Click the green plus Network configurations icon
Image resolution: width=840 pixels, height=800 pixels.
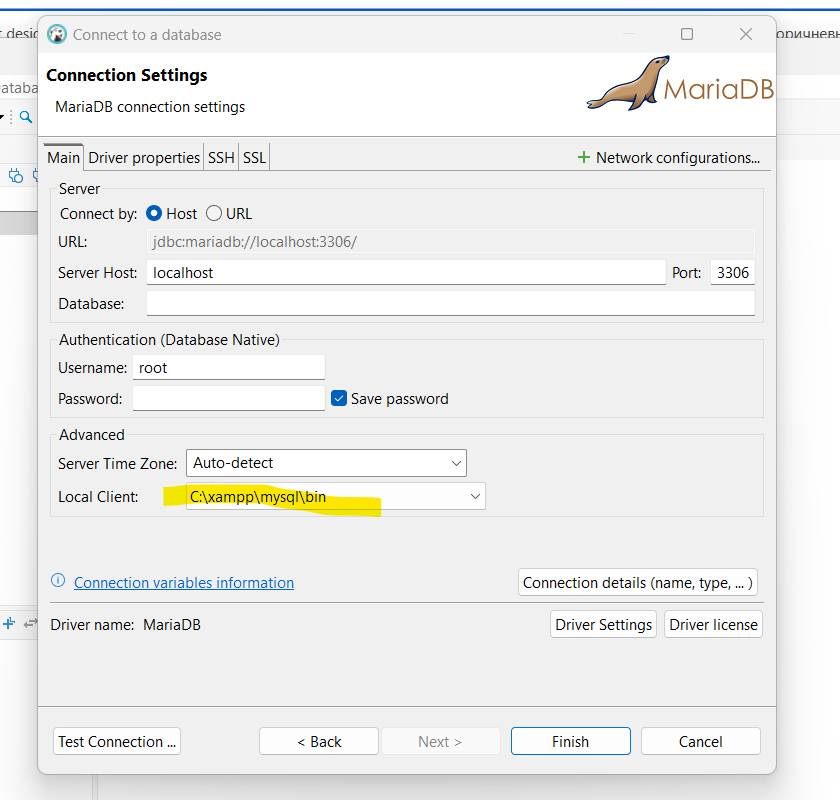(x=583, y=158)
